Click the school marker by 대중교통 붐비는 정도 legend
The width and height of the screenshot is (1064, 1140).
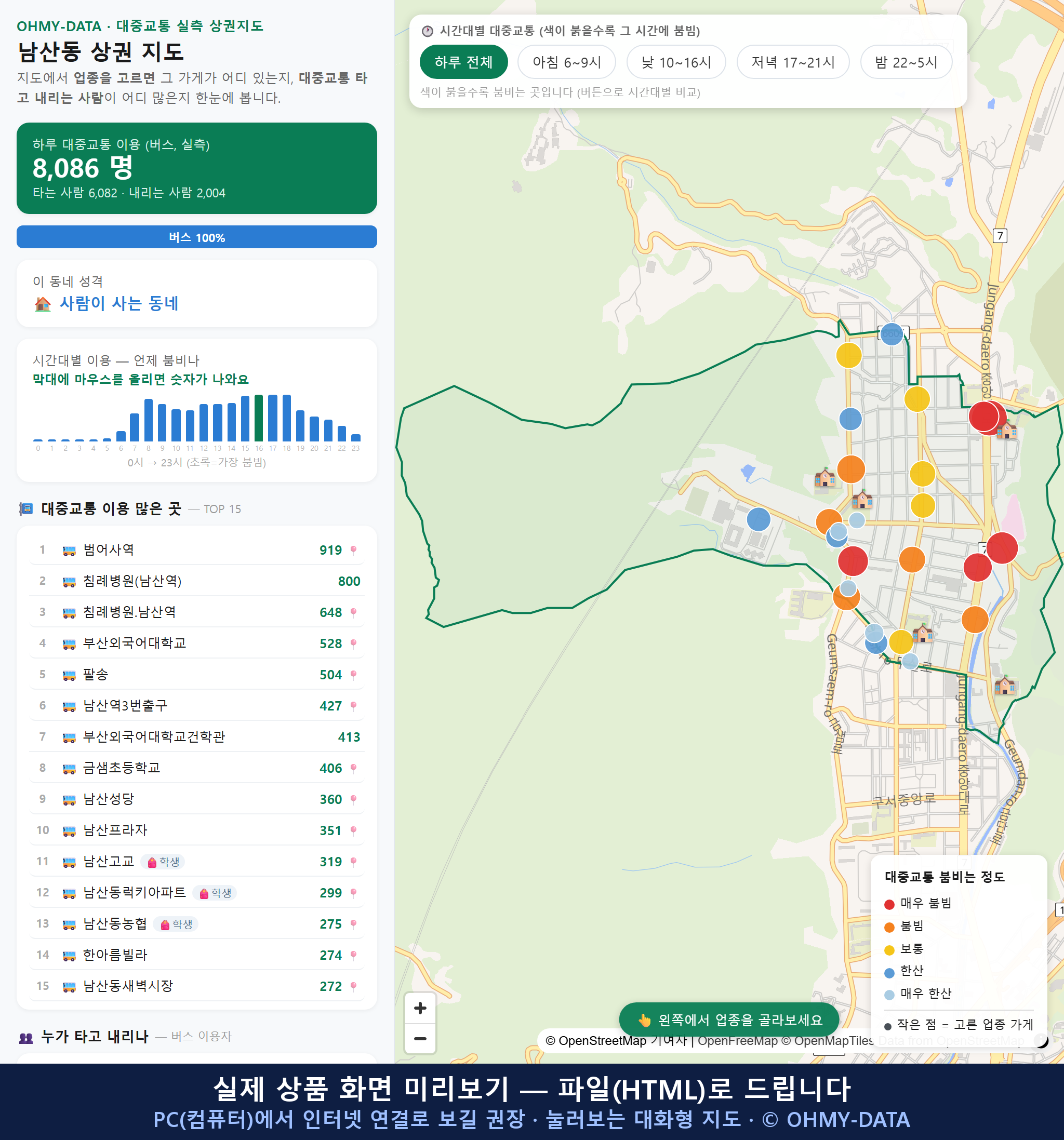1005,685
